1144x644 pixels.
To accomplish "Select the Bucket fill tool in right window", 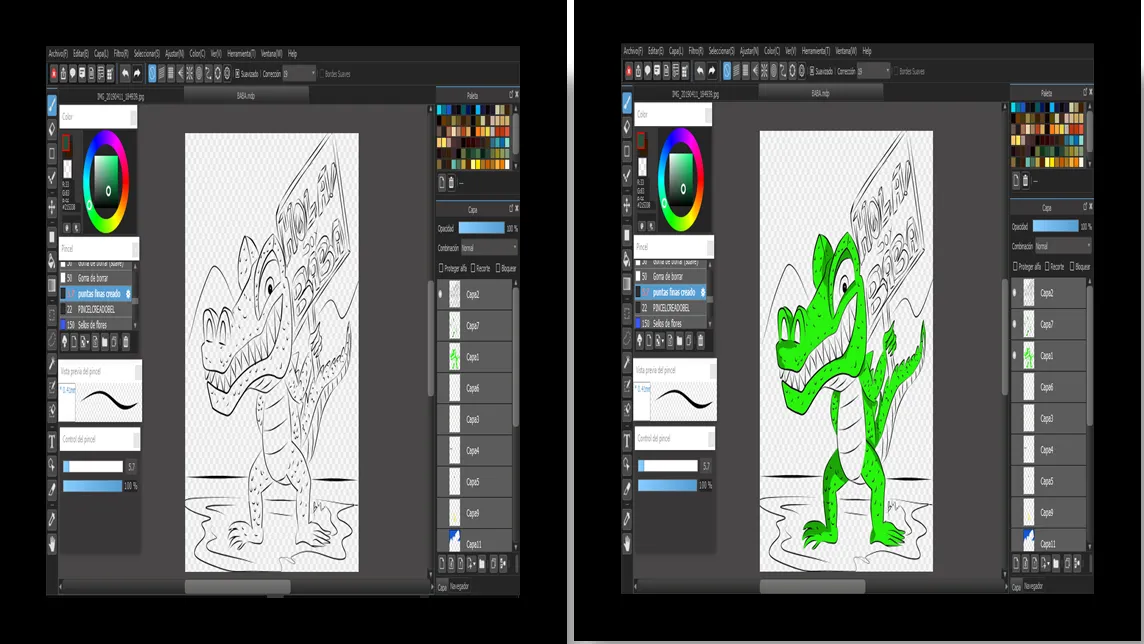I will [x=627, y=259].
